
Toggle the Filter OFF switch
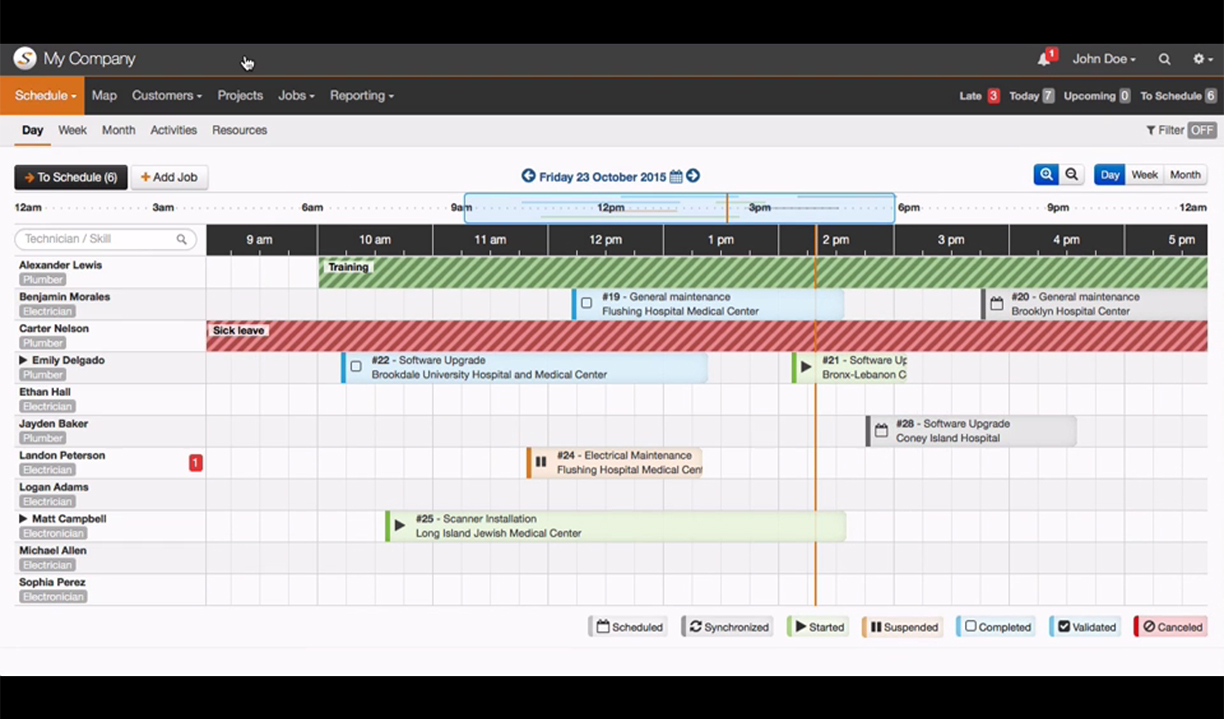coord(1201,130)
